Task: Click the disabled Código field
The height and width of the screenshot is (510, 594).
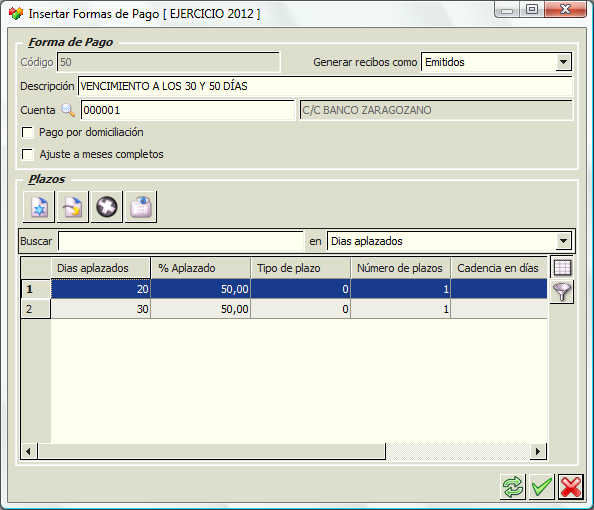Action: click(x=169, y=62)
